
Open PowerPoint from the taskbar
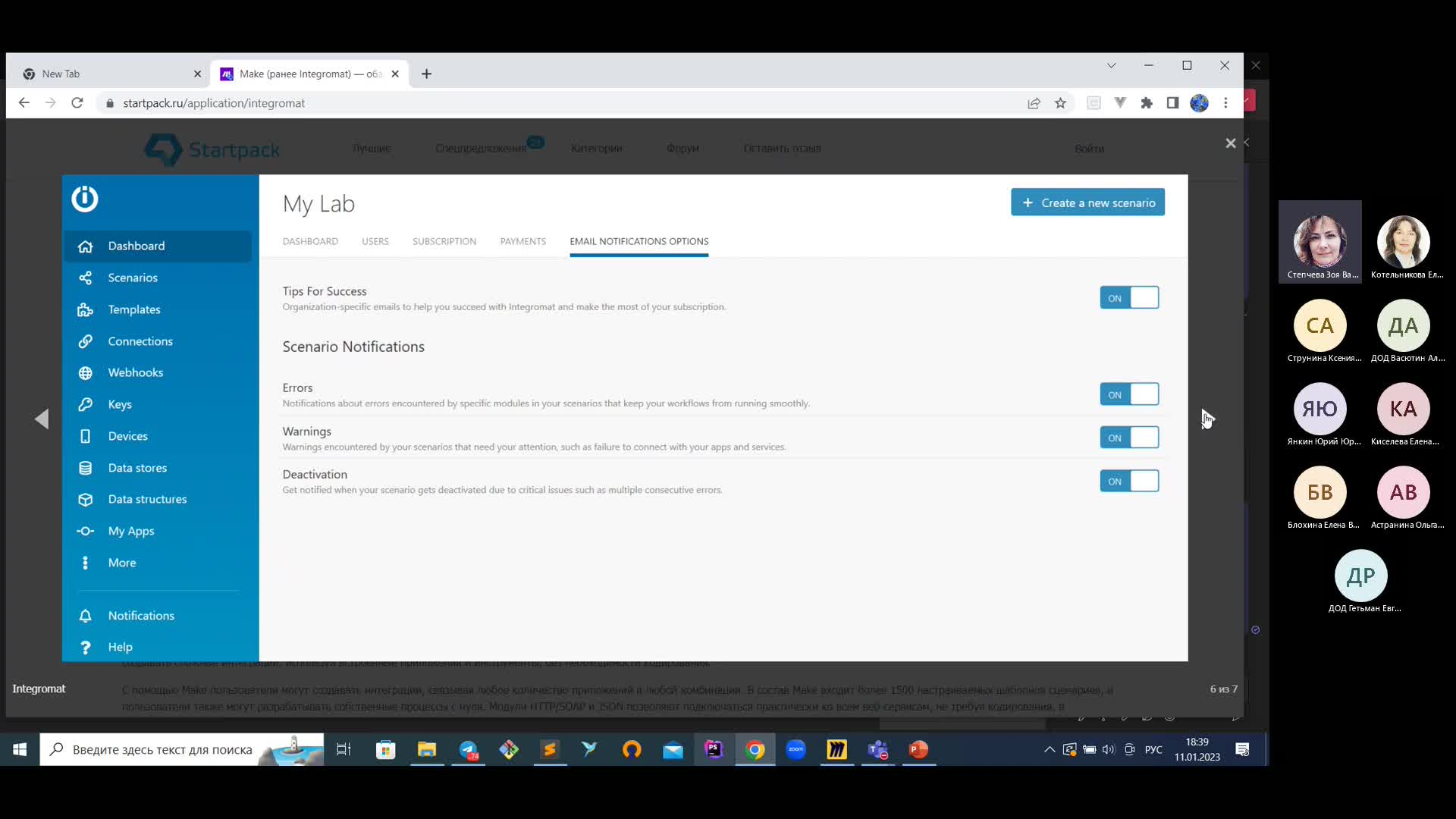918,750
